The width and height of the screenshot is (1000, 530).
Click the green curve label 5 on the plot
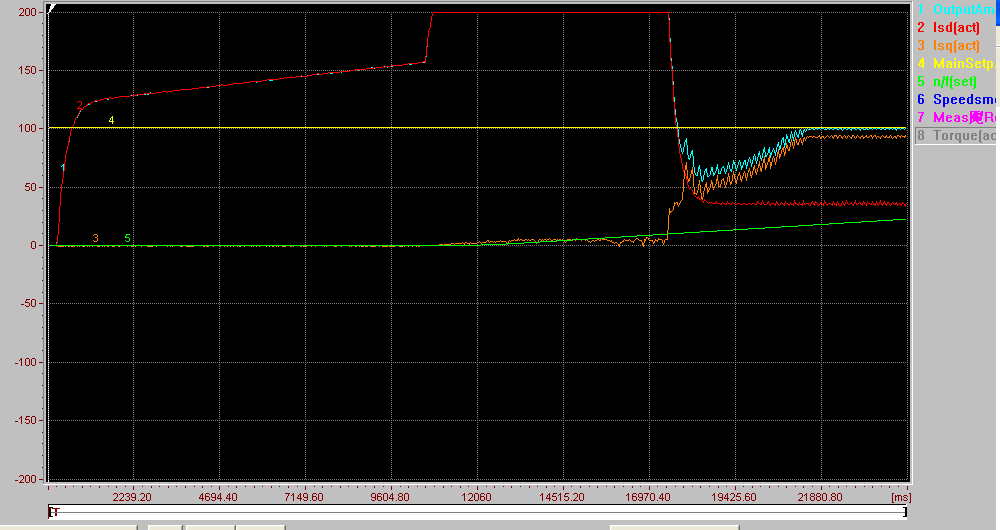coord(128,238)
